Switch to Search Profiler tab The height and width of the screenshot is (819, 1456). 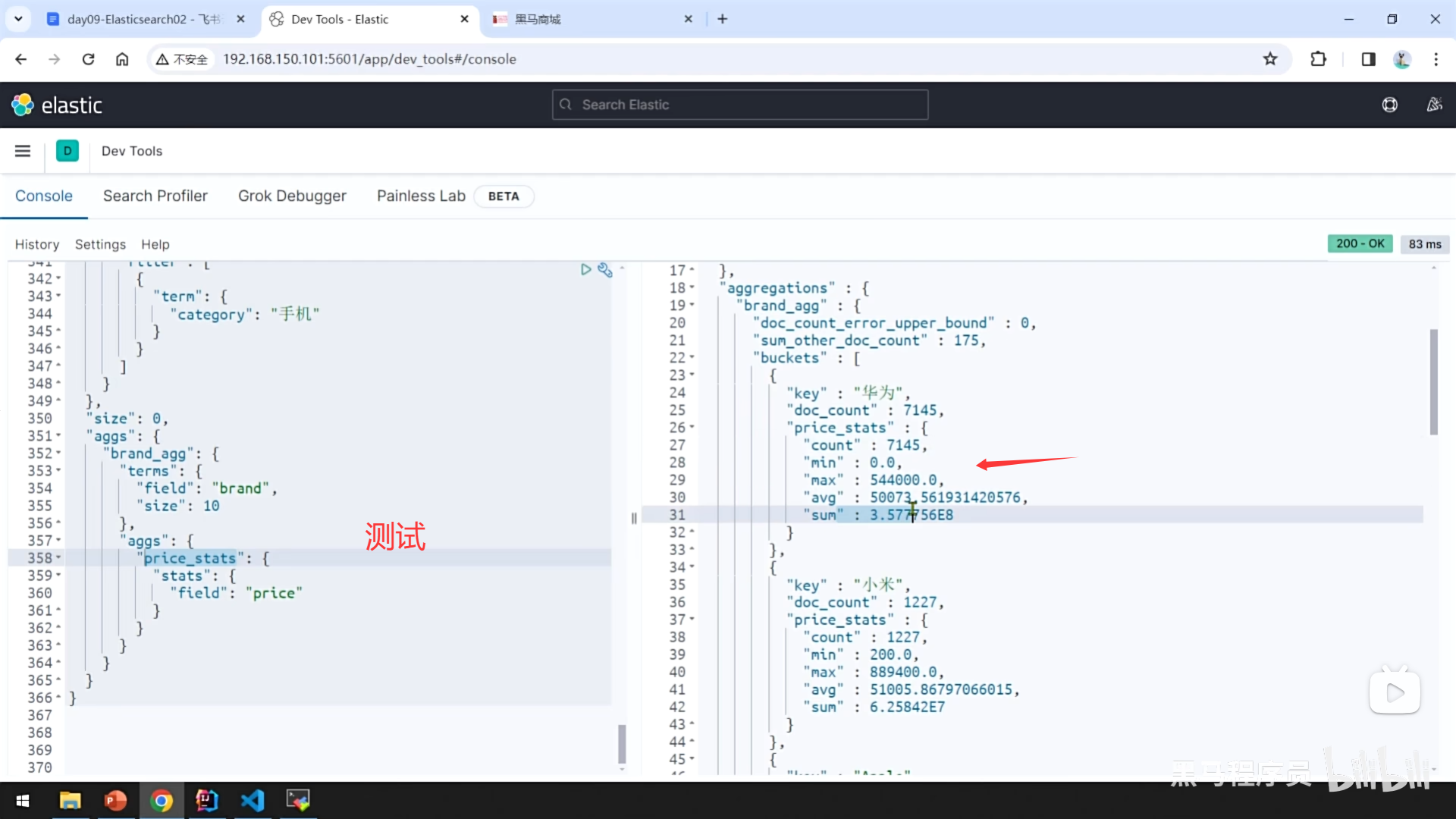click(155, 196)
